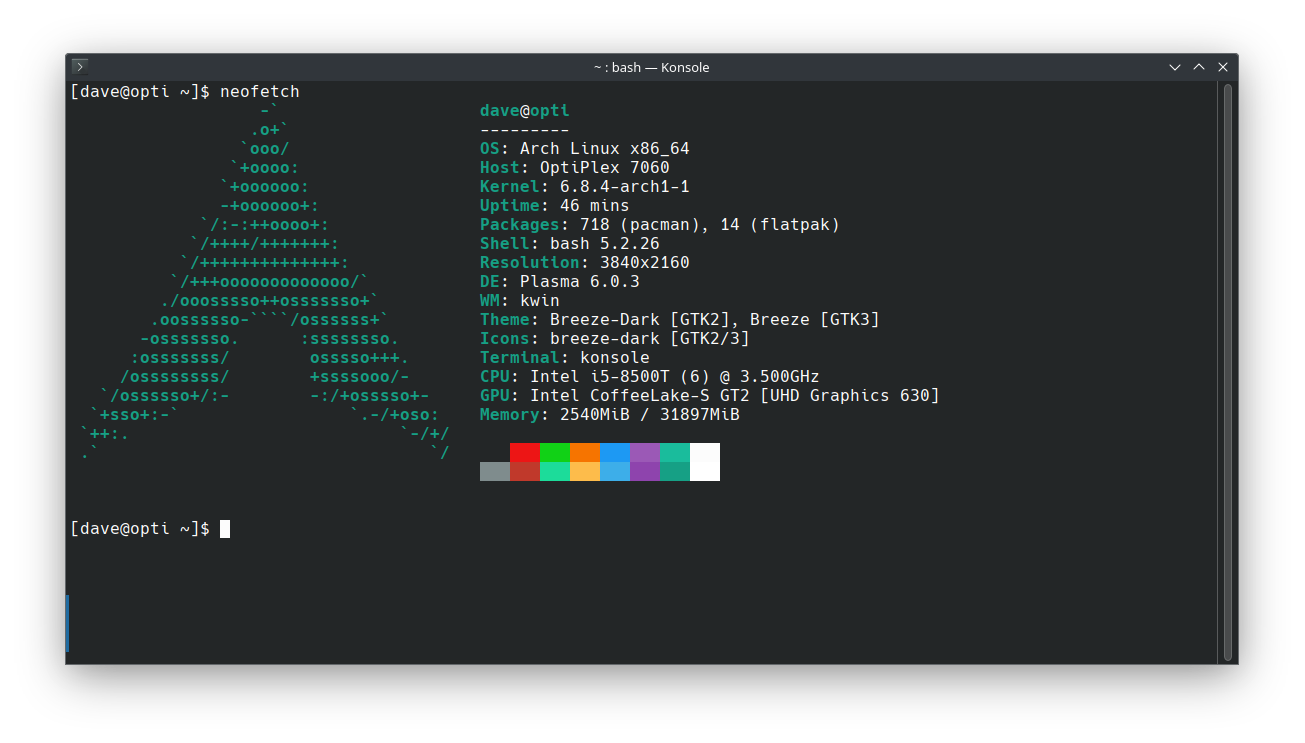Click the "Host: OptiPlex 7060" line

tap(574, 168)
